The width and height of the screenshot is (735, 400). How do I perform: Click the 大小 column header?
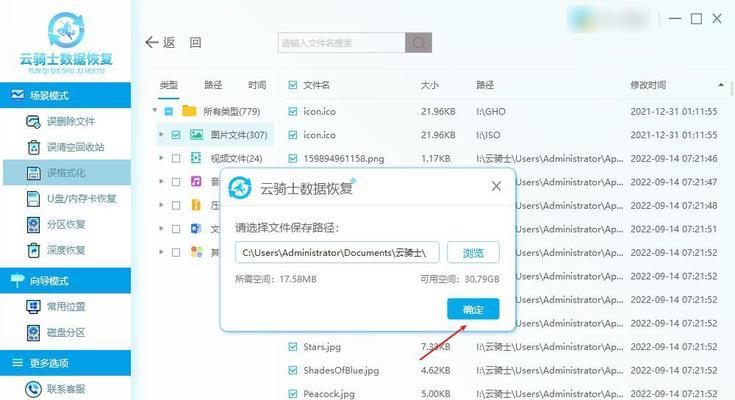point(429,85)
